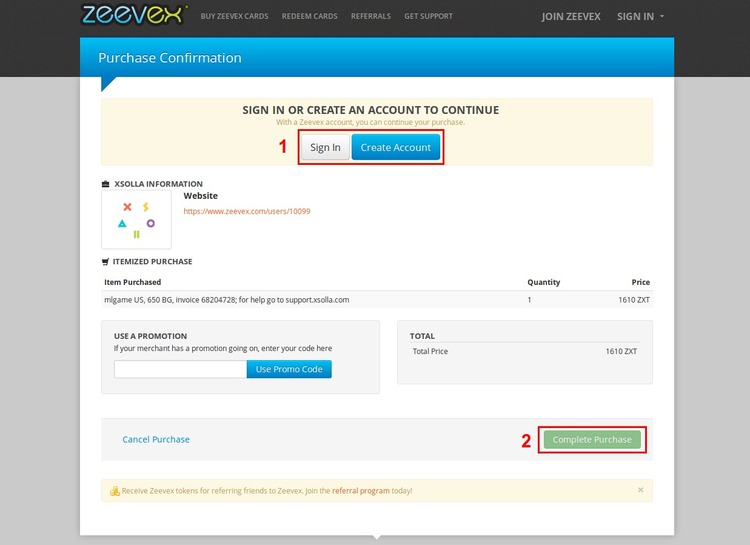Viewport: 750px width, 545px height.
Task: Open the Referrals menu item
Action: (x=371, y=16)
